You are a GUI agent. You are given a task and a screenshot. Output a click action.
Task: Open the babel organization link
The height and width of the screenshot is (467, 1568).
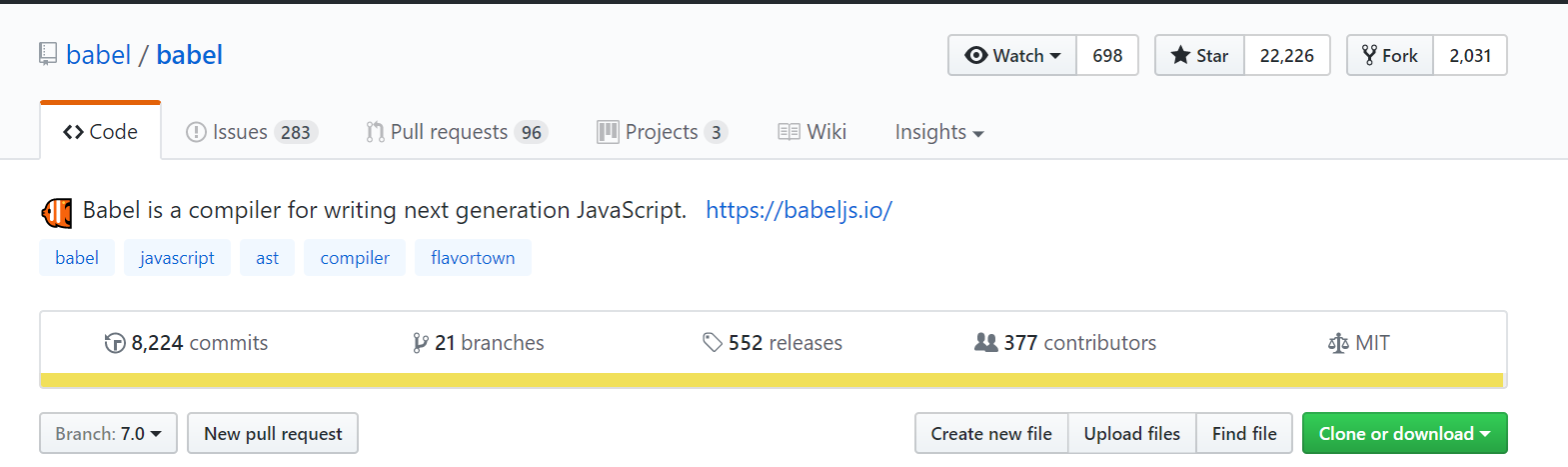98,55
